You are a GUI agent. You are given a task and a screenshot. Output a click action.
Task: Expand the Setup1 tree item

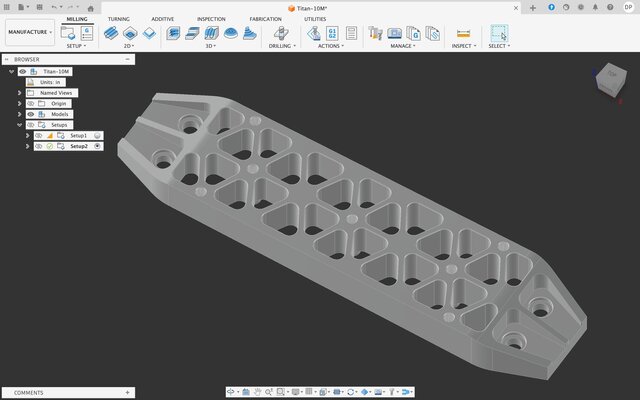28,135
